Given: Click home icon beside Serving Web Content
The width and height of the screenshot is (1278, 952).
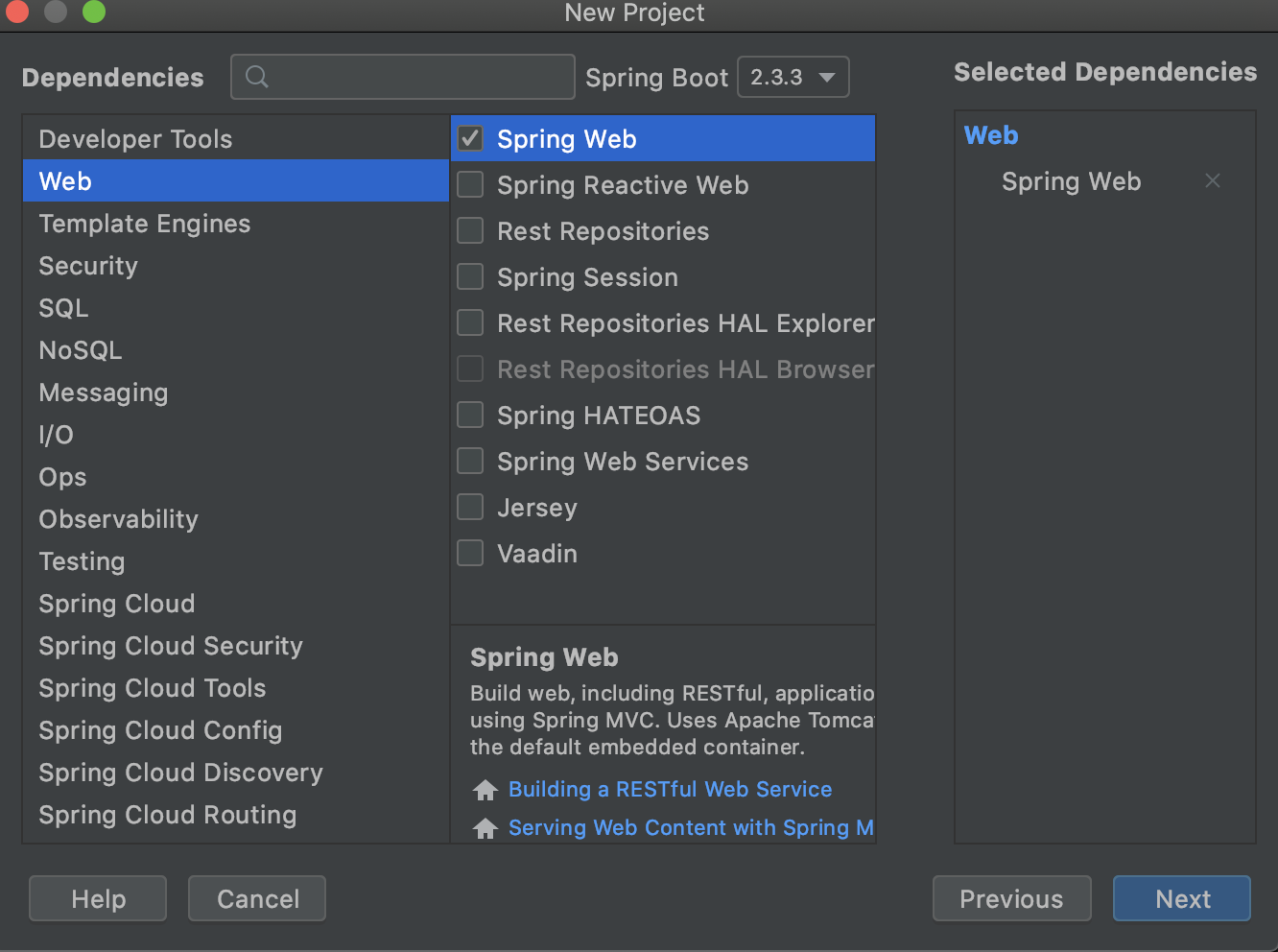Looking at the screenshot, I should pyautogui.click(x=485, y=828).
